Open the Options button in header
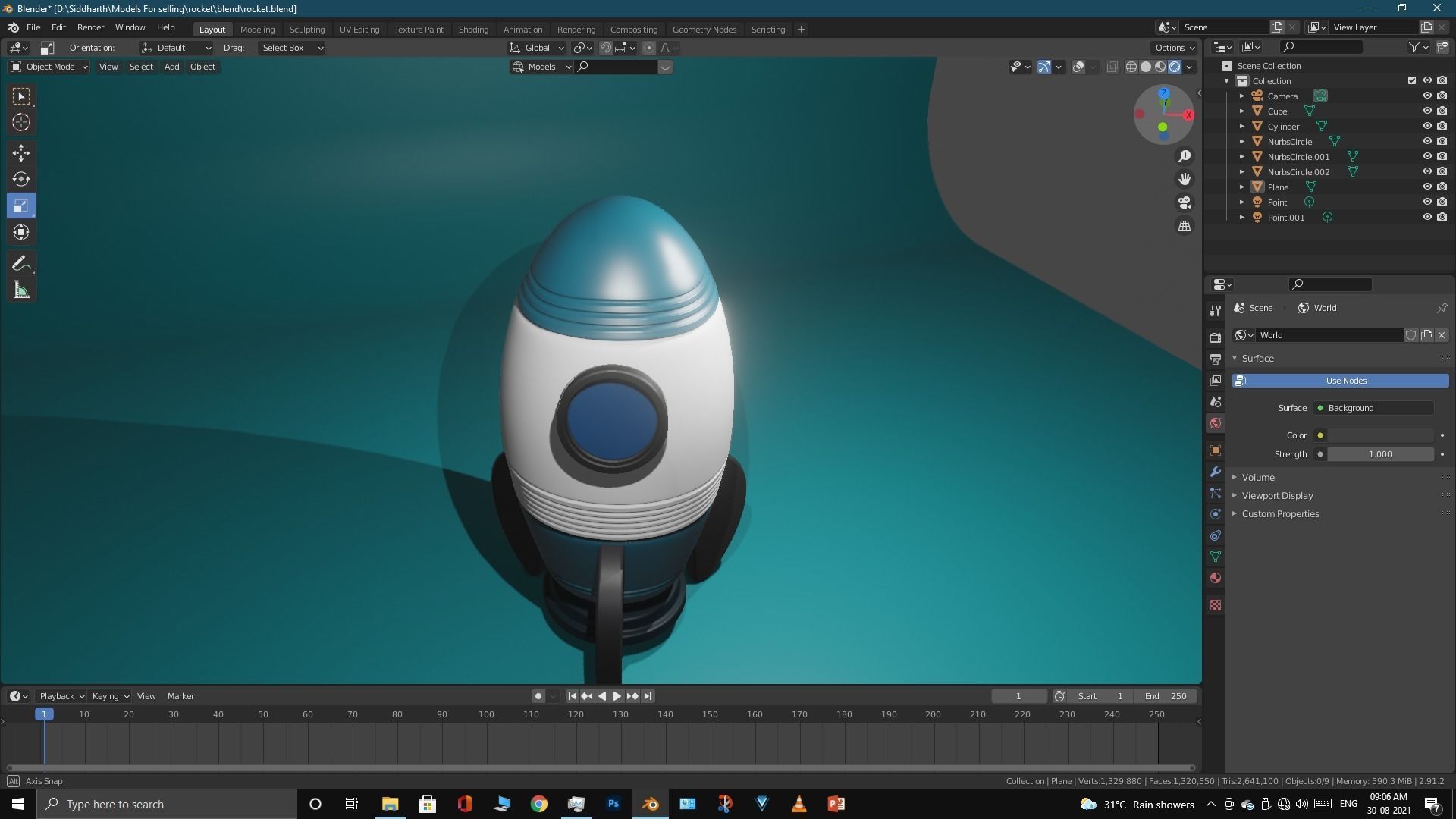Image resolution: width=1456 pixels, height=819 pixels. (x=1174, y=48)
